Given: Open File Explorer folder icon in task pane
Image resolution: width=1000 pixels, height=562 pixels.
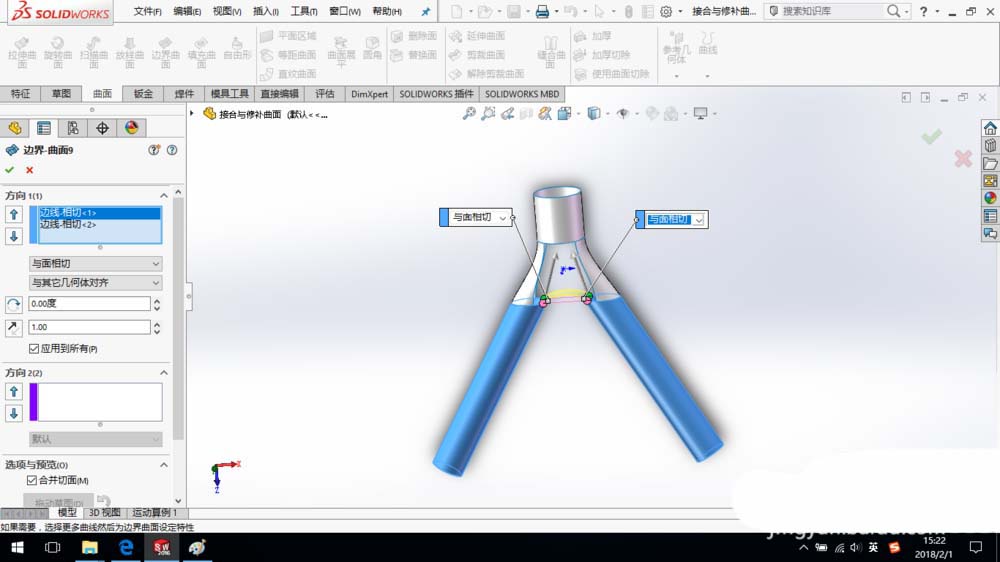Looking at the screenshot, I should click(x=990, y=164).
